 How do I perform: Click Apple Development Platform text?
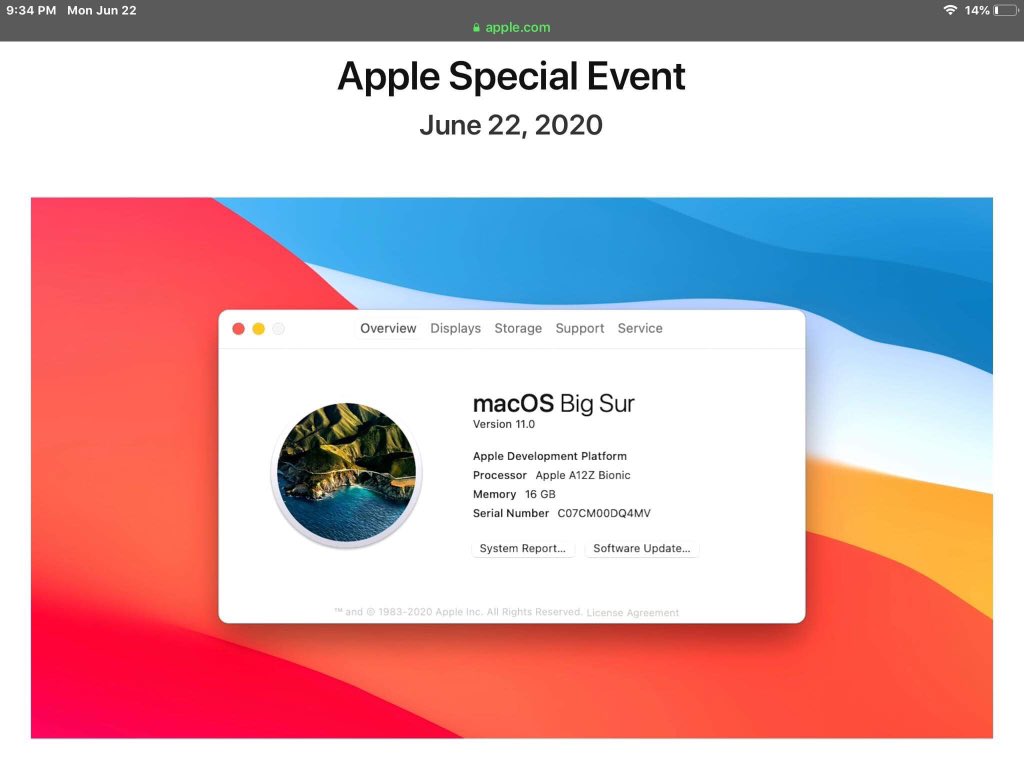tap(549, 456)
